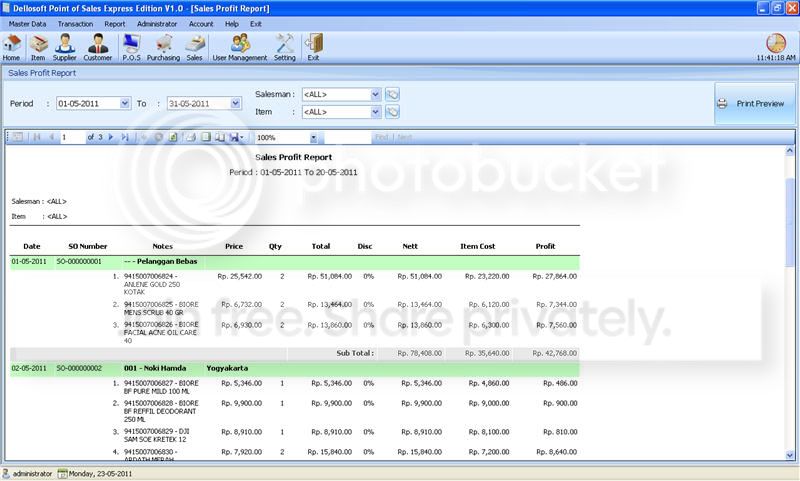Click the print report icon in viewer
This screenshot has height=481, width=800.
click(190, 137)
